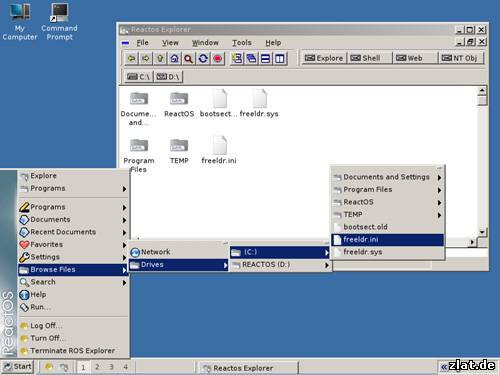Image resolution: width=500 pixels, height=375 pixels.
Task: Expand REACTOS (D:) drive submenu
Action: [280, 265]
